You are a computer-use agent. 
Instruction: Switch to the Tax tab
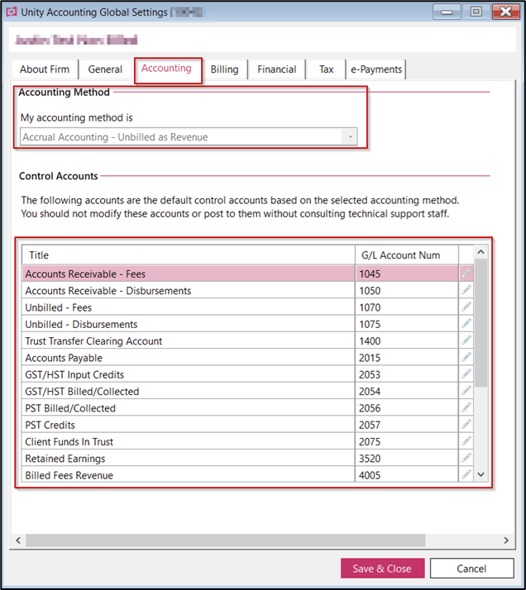coord(326,69)
